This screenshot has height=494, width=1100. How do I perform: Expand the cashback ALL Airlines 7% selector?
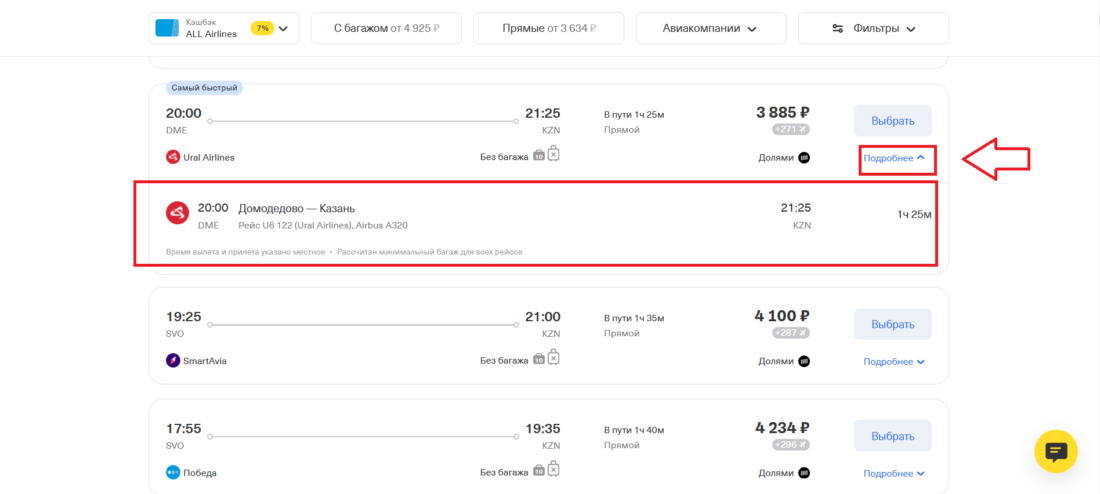tap(282, 28)
